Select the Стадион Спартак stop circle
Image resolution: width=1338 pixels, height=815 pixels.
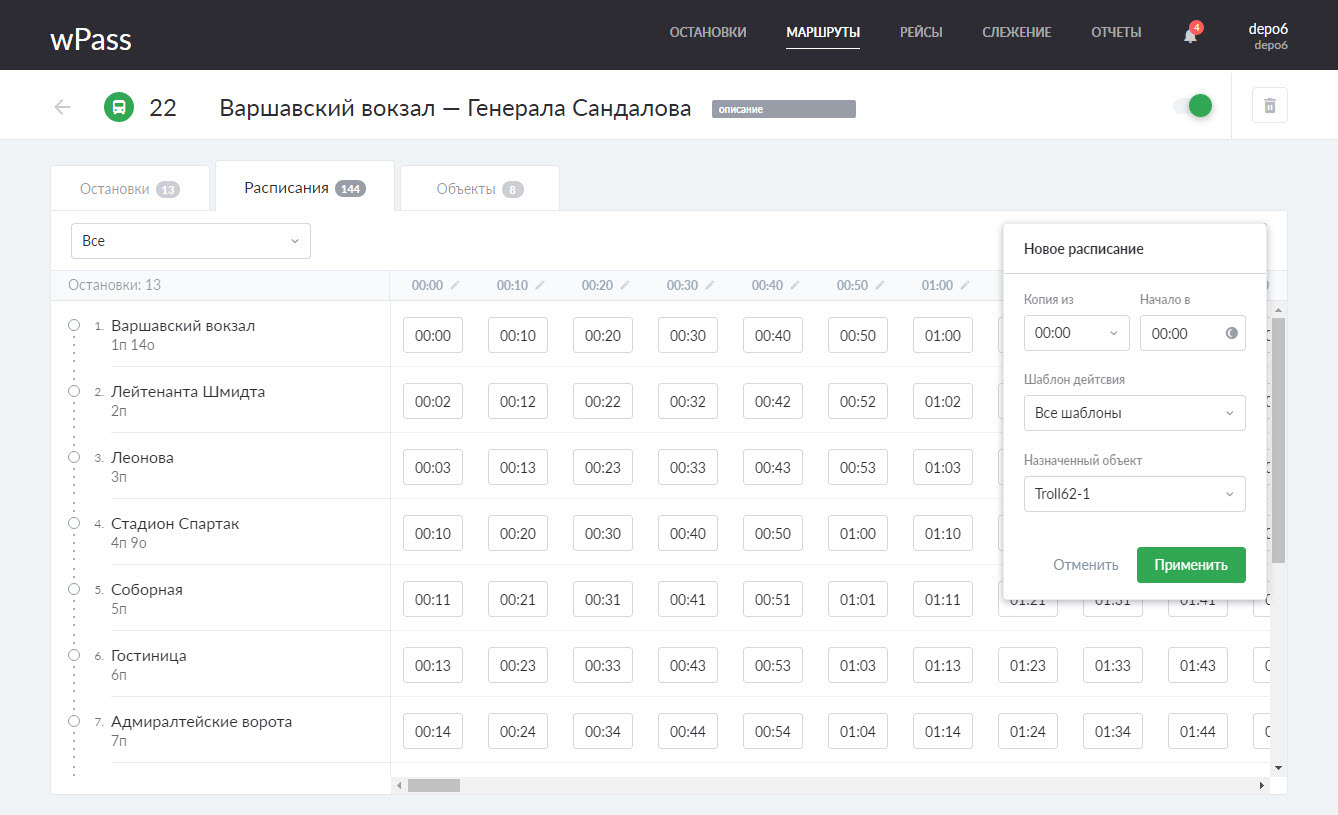(x=74, y=523)
